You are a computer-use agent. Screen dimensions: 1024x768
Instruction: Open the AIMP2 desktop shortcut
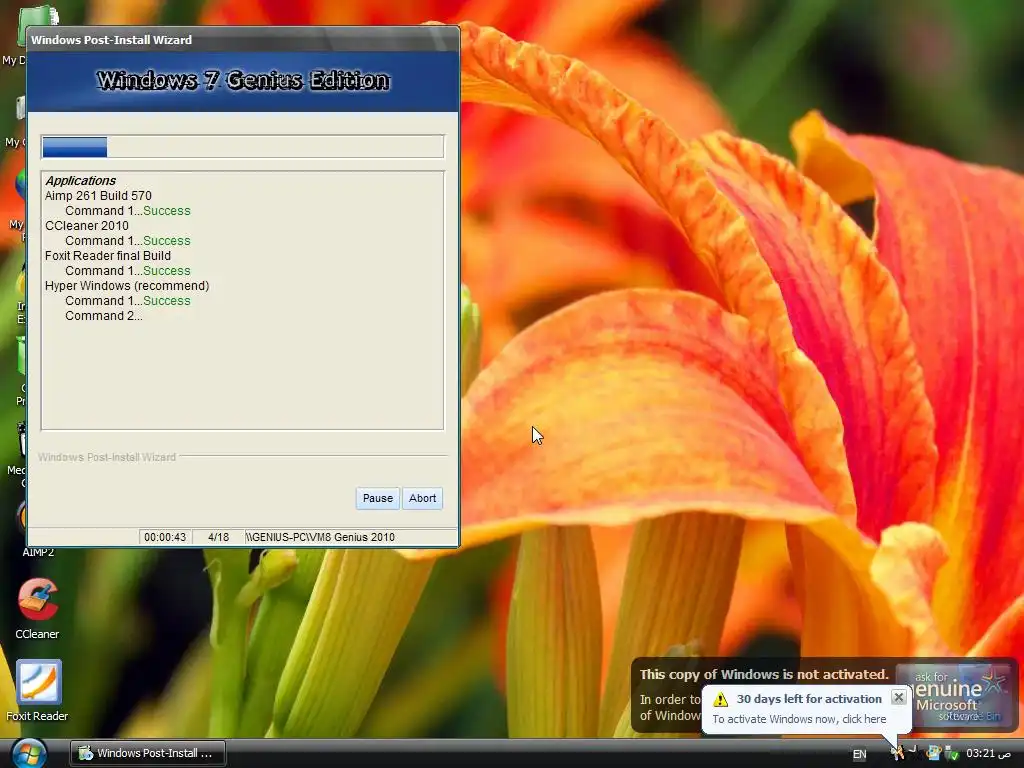pyautogui.click(x=38, y=552)
